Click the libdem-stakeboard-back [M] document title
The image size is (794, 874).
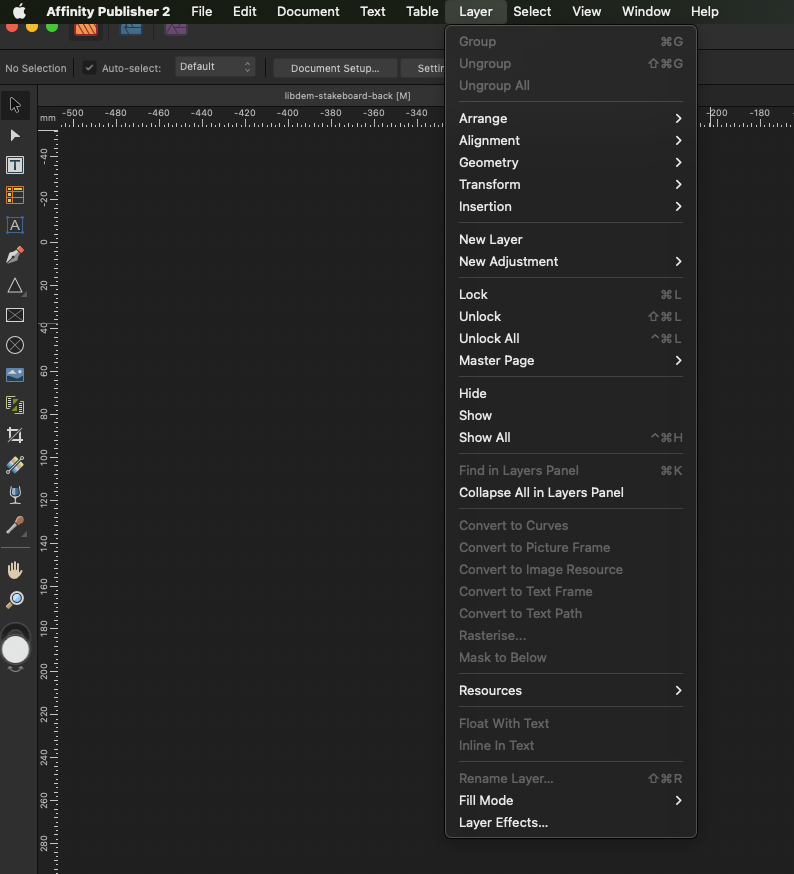[347, 96]
